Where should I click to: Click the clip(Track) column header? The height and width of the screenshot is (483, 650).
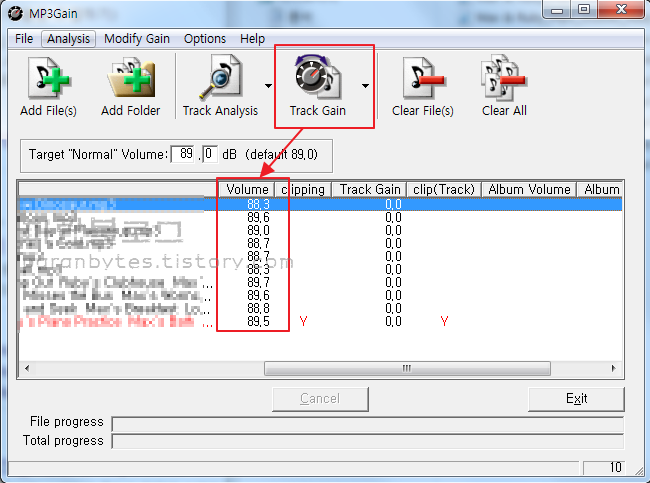(444, 189)
